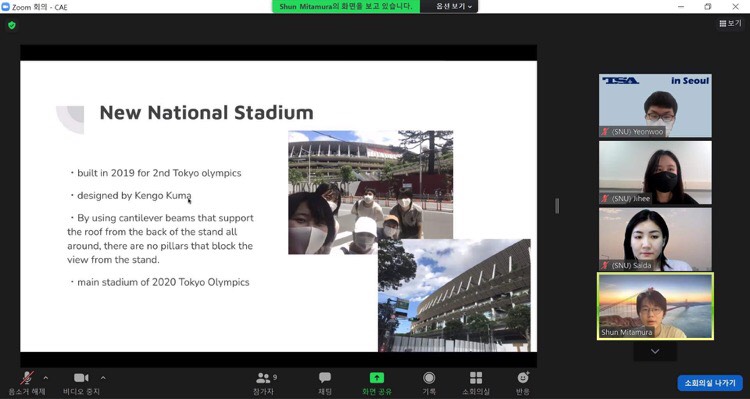Viewport: 750px width, 399px height.
Task: Select (SNU) Yeonwoo video thumbnail
Action: (655, 105)
